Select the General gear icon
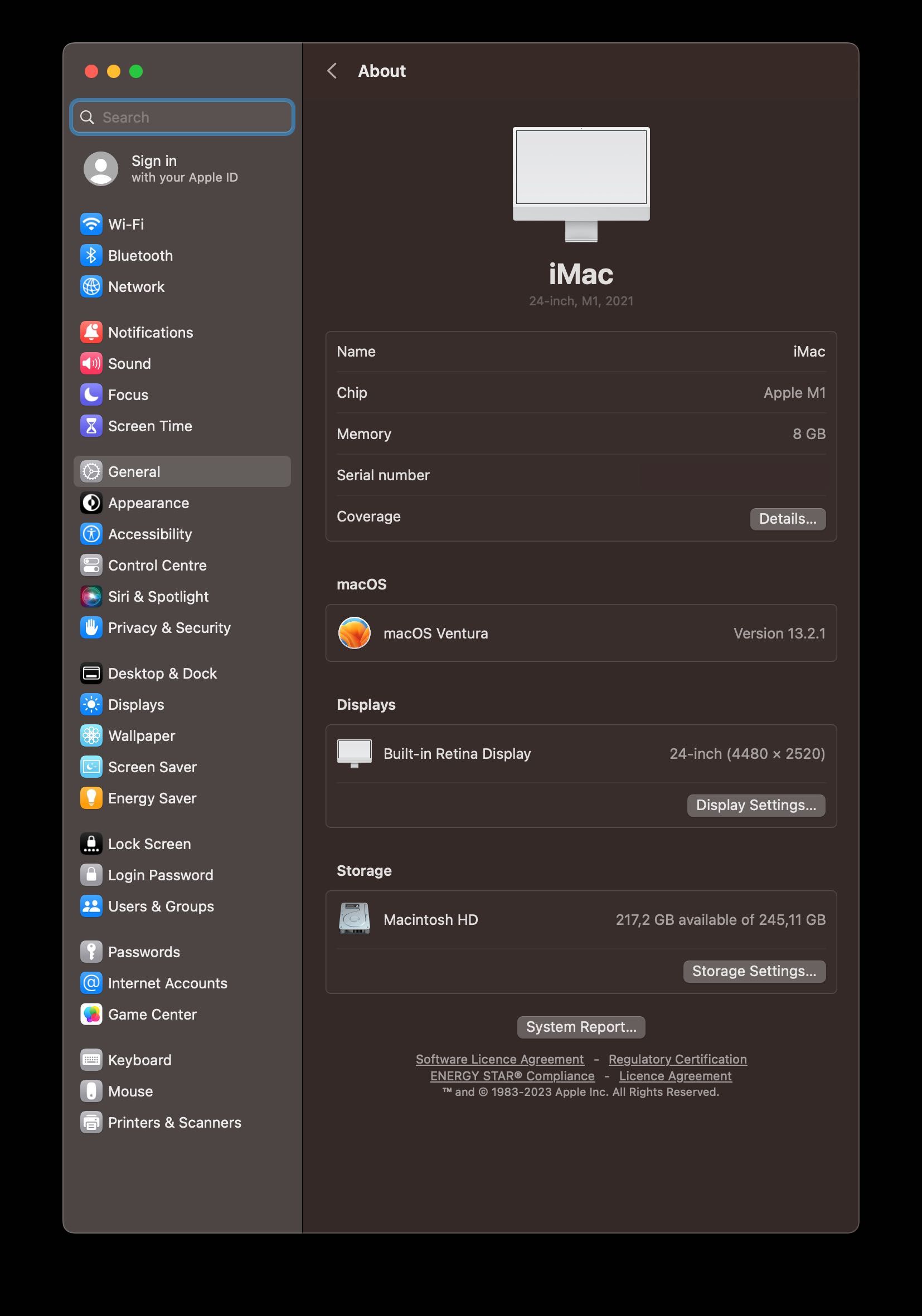 click(x=91, y=472)
